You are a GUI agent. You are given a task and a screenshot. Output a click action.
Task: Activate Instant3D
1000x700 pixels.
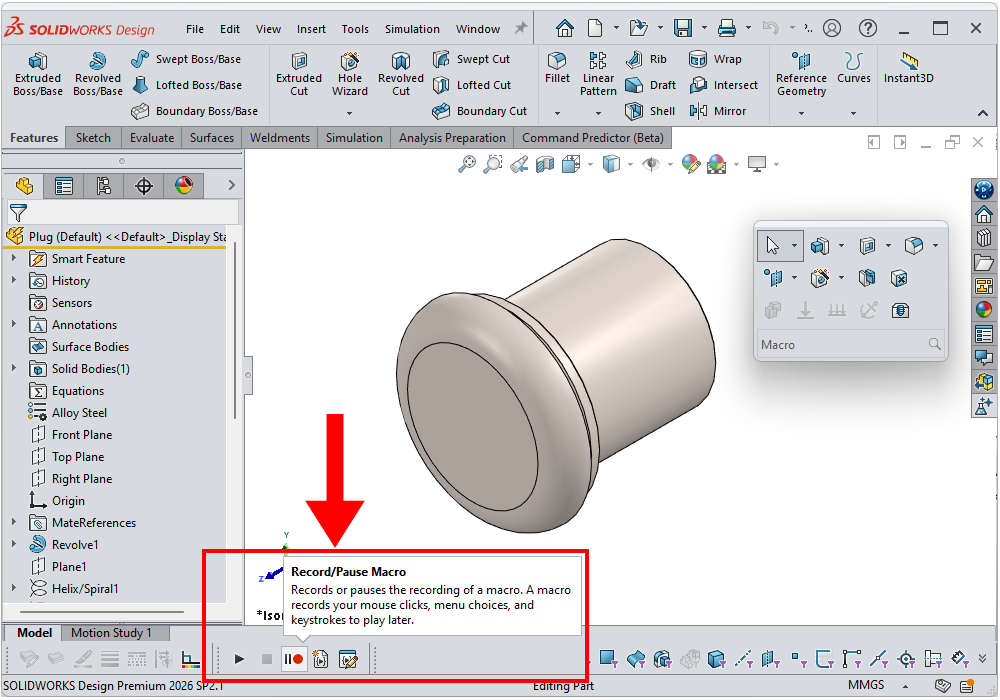click(908, 68)
